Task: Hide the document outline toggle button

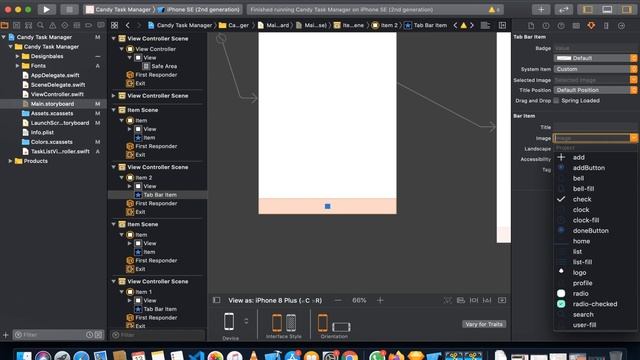Action: click(217, 300)
